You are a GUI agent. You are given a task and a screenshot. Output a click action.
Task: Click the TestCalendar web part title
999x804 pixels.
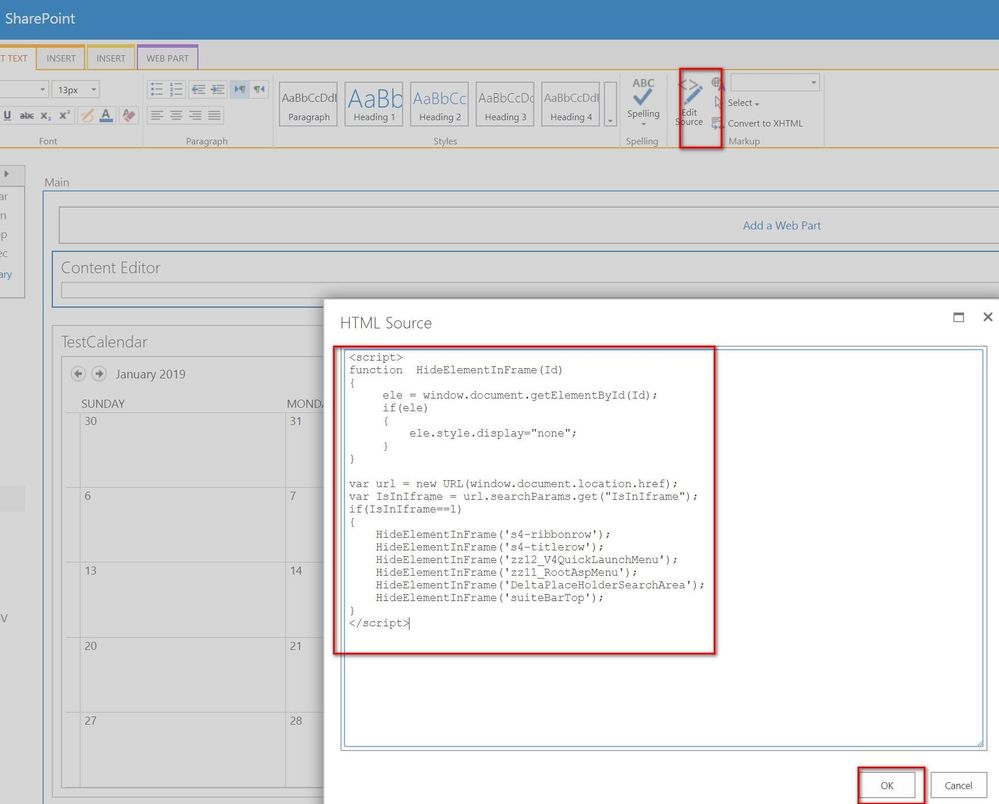click(x=104, y=342)
